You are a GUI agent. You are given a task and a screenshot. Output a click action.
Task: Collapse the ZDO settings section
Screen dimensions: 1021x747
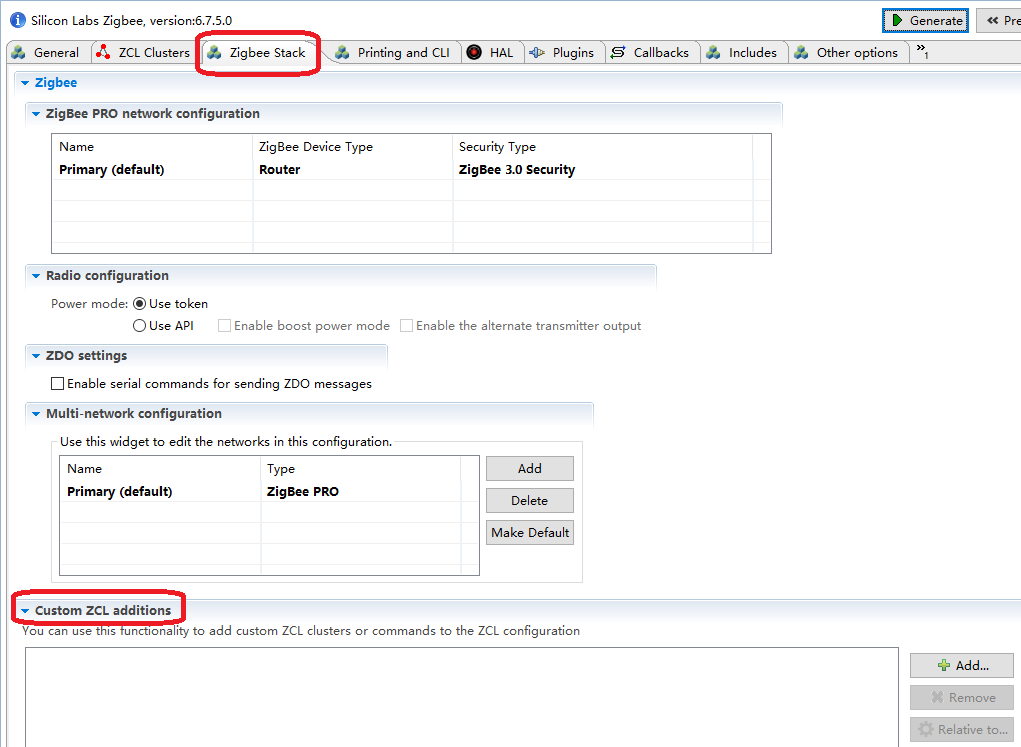point(36,356)
